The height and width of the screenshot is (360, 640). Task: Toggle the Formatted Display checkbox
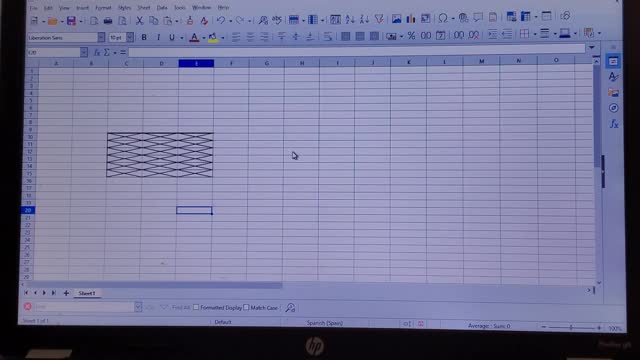(x=196, y=307)
